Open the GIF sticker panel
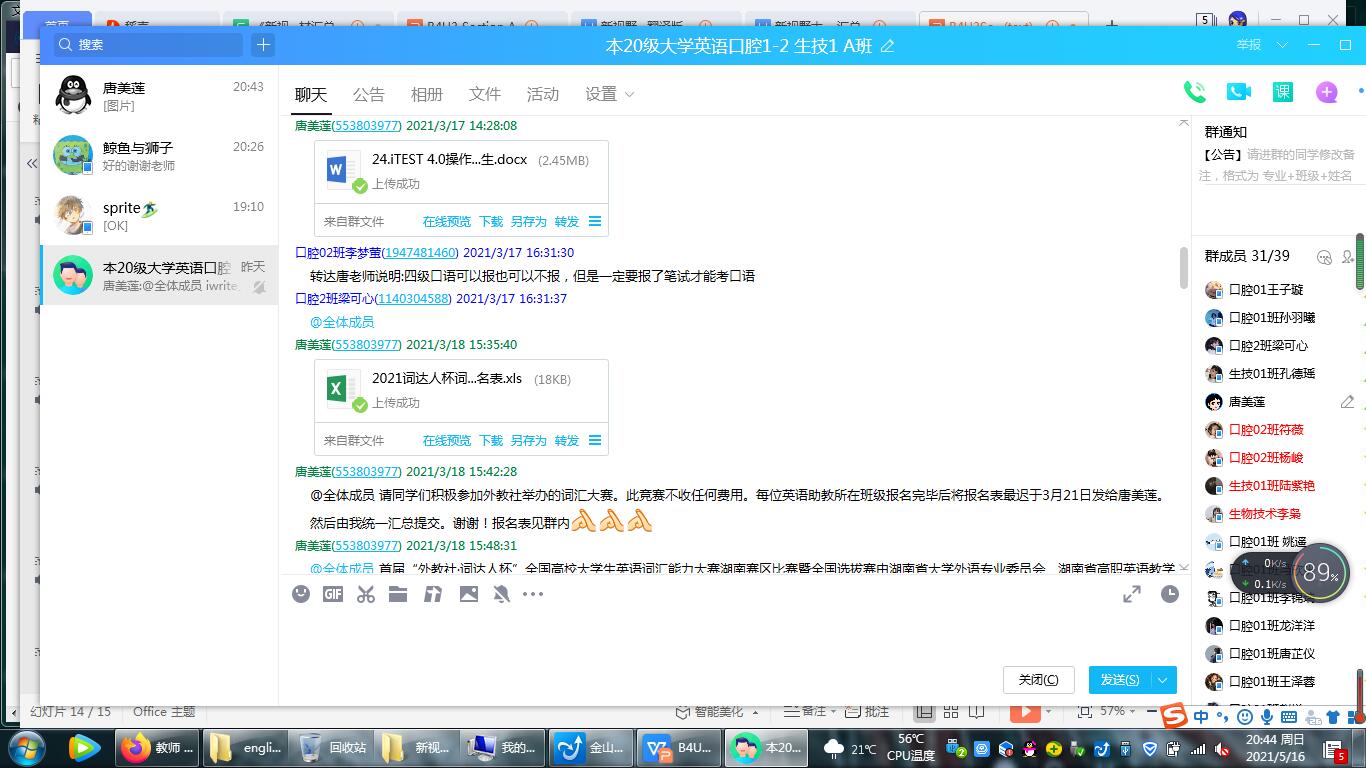Screen dimensions: 1366x768 point(333,594)
